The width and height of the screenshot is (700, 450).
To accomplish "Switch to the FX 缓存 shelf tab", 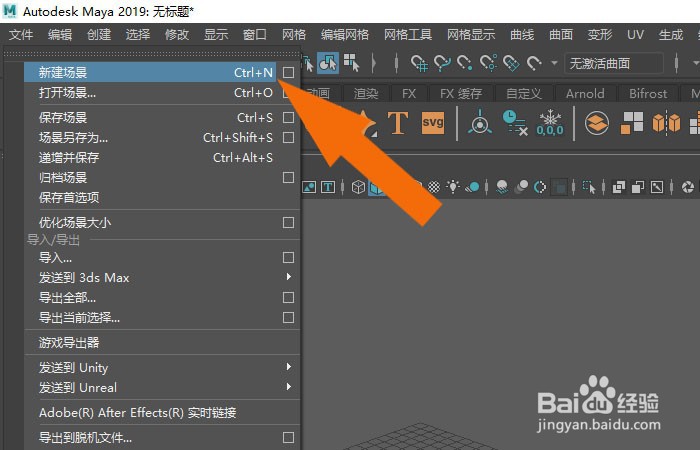I will (461, 94).
